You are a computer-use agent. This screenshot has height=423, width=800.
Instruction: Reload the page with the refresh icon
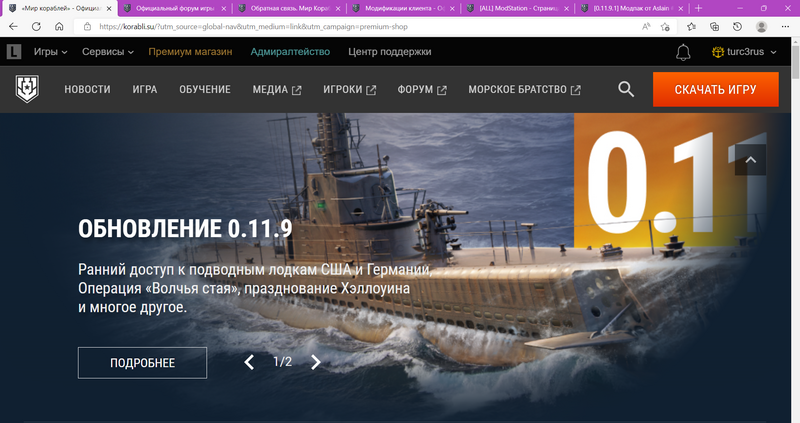coord(36,27)
